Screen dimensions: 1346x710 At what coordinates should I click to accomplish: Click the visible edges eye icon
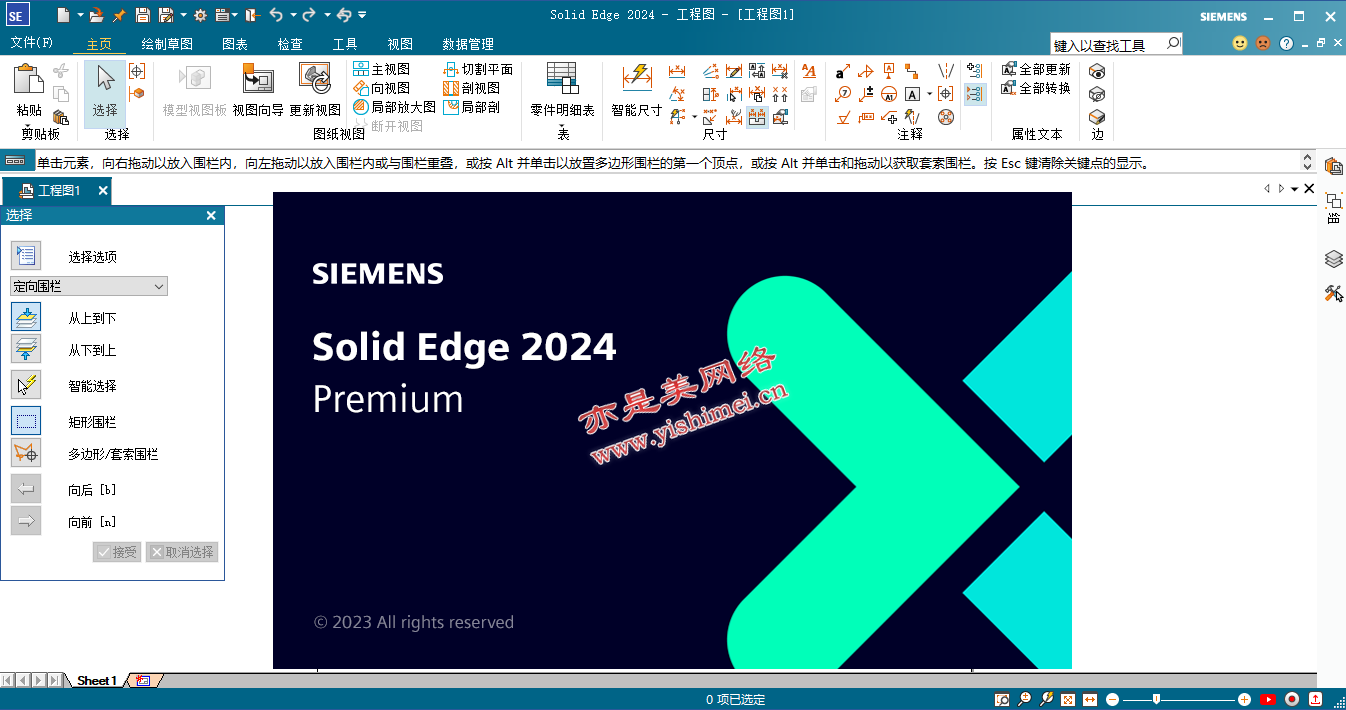pyautogui.click(x=1097, y=71)
